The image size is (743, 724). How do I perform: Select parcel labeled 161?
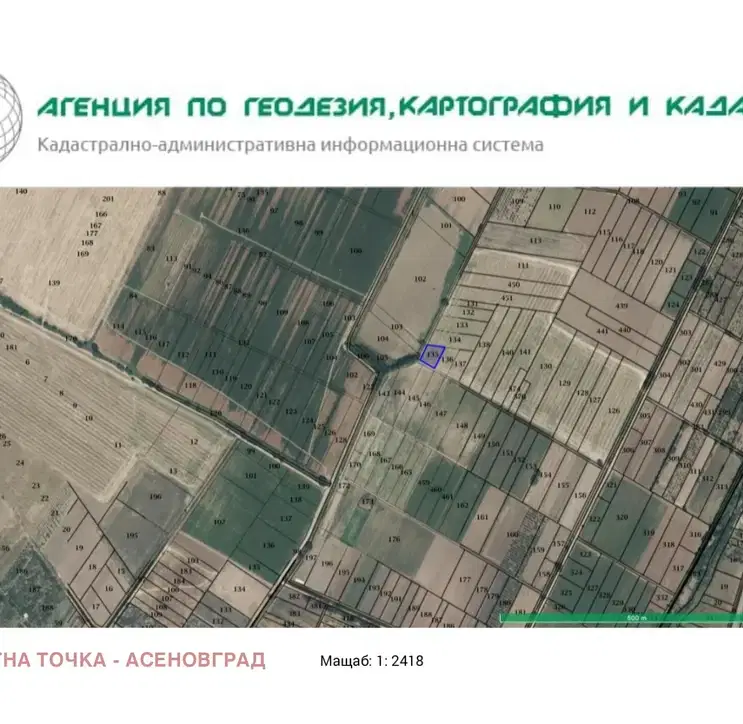482,517
